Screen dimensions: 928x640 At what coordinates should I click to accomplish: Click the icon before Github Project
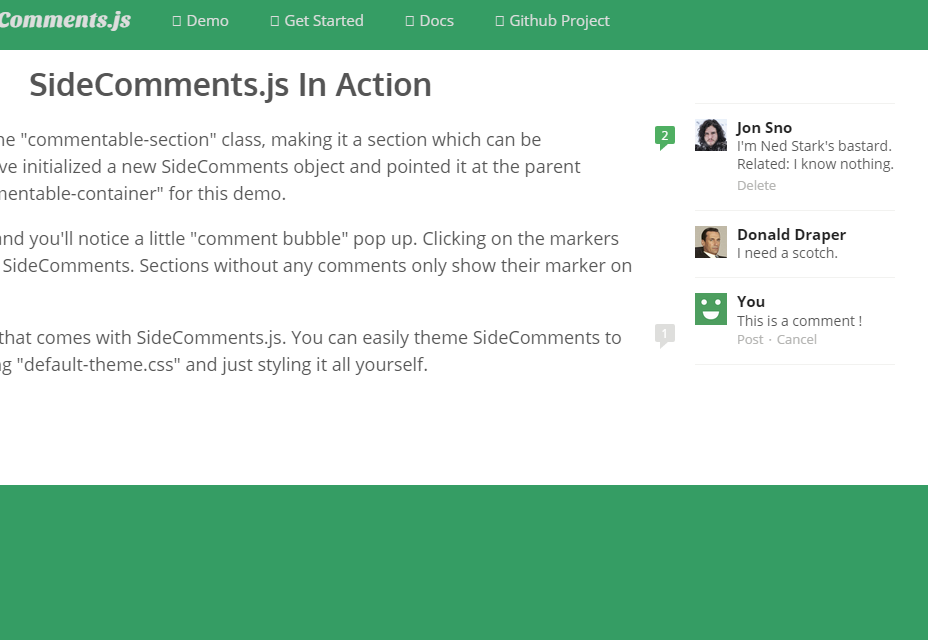500,21
